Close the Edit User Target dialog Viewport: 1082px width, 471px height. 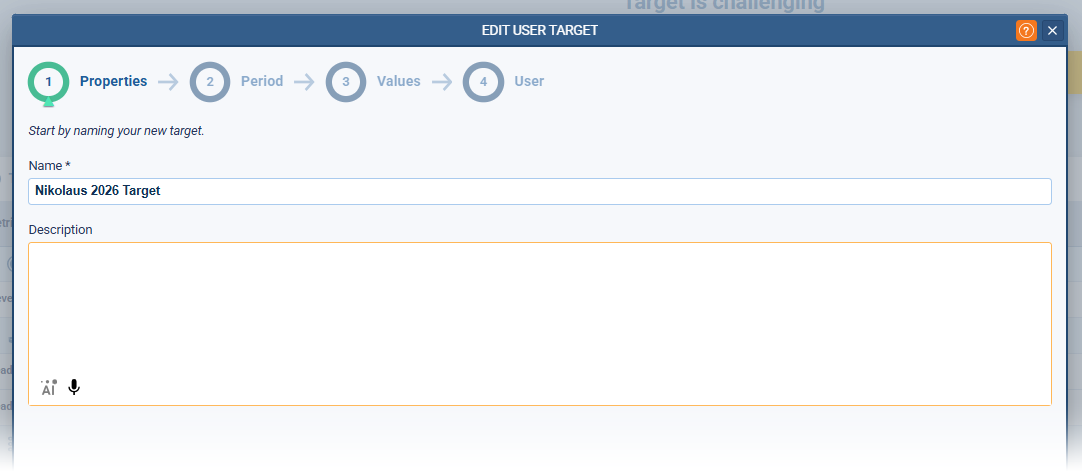1052,30
